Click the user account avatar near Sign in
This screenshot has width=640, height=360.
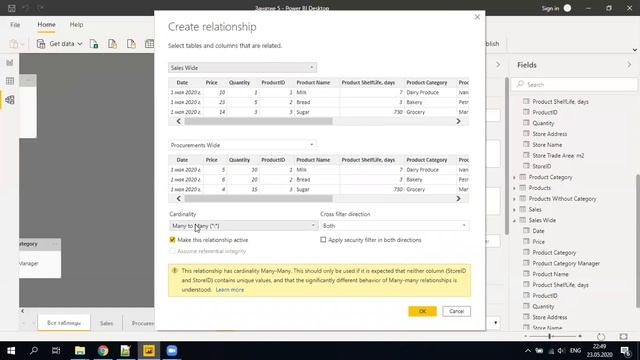(567, 8)
